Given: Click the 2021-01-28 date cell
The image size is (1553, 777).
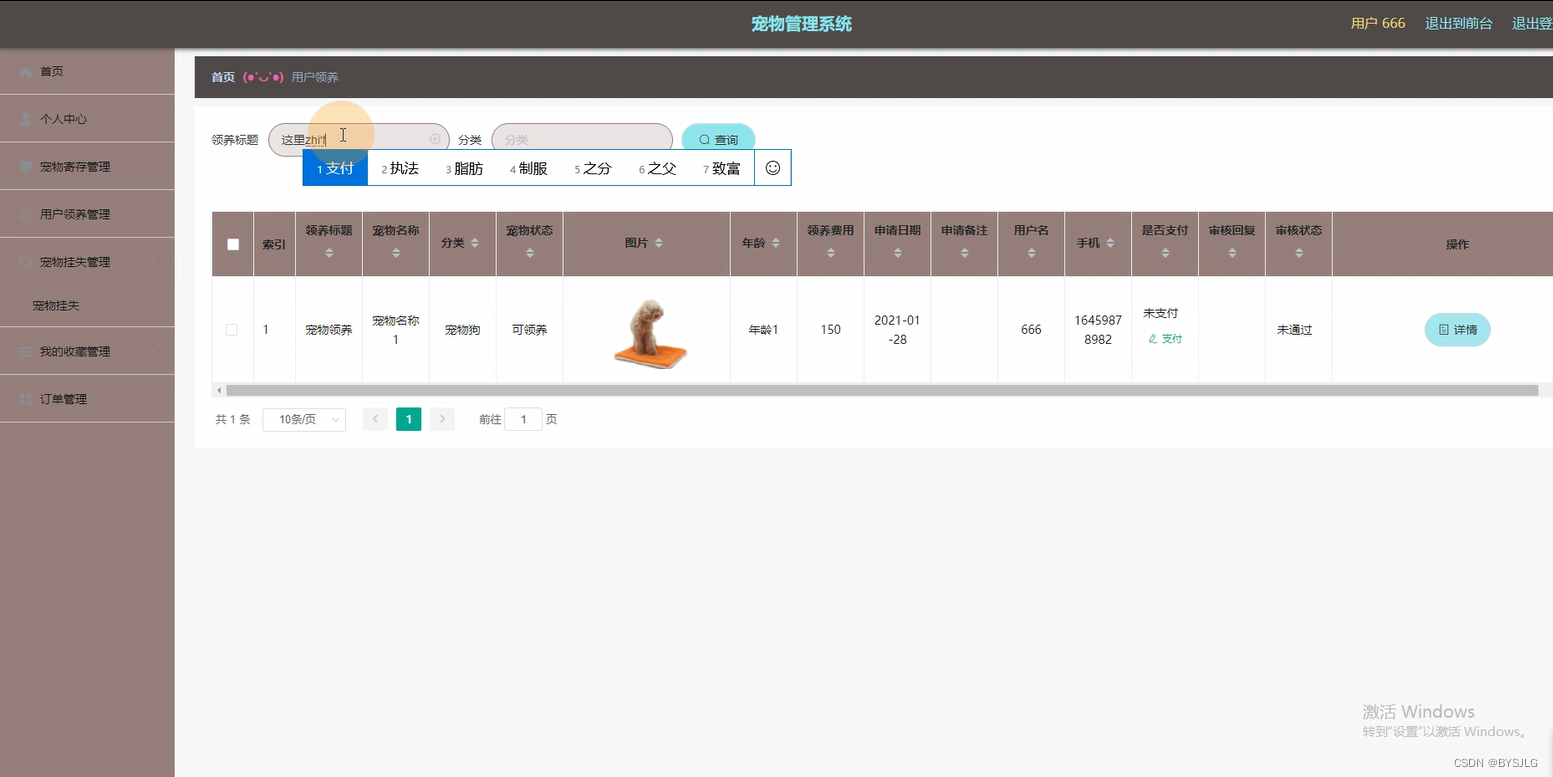Looking at the screenshot, I should [897, 330].
